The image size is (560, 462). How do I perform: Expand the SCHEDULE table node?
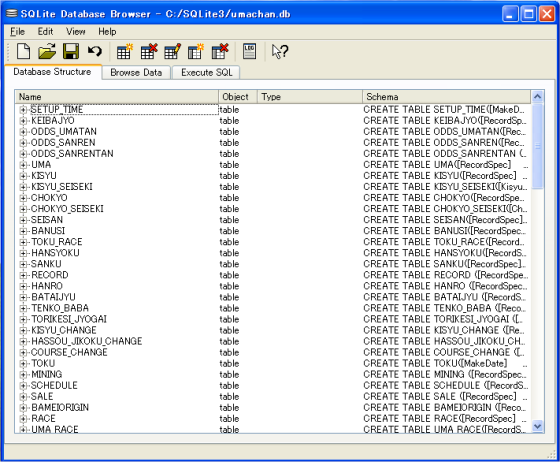click(23, 386)
